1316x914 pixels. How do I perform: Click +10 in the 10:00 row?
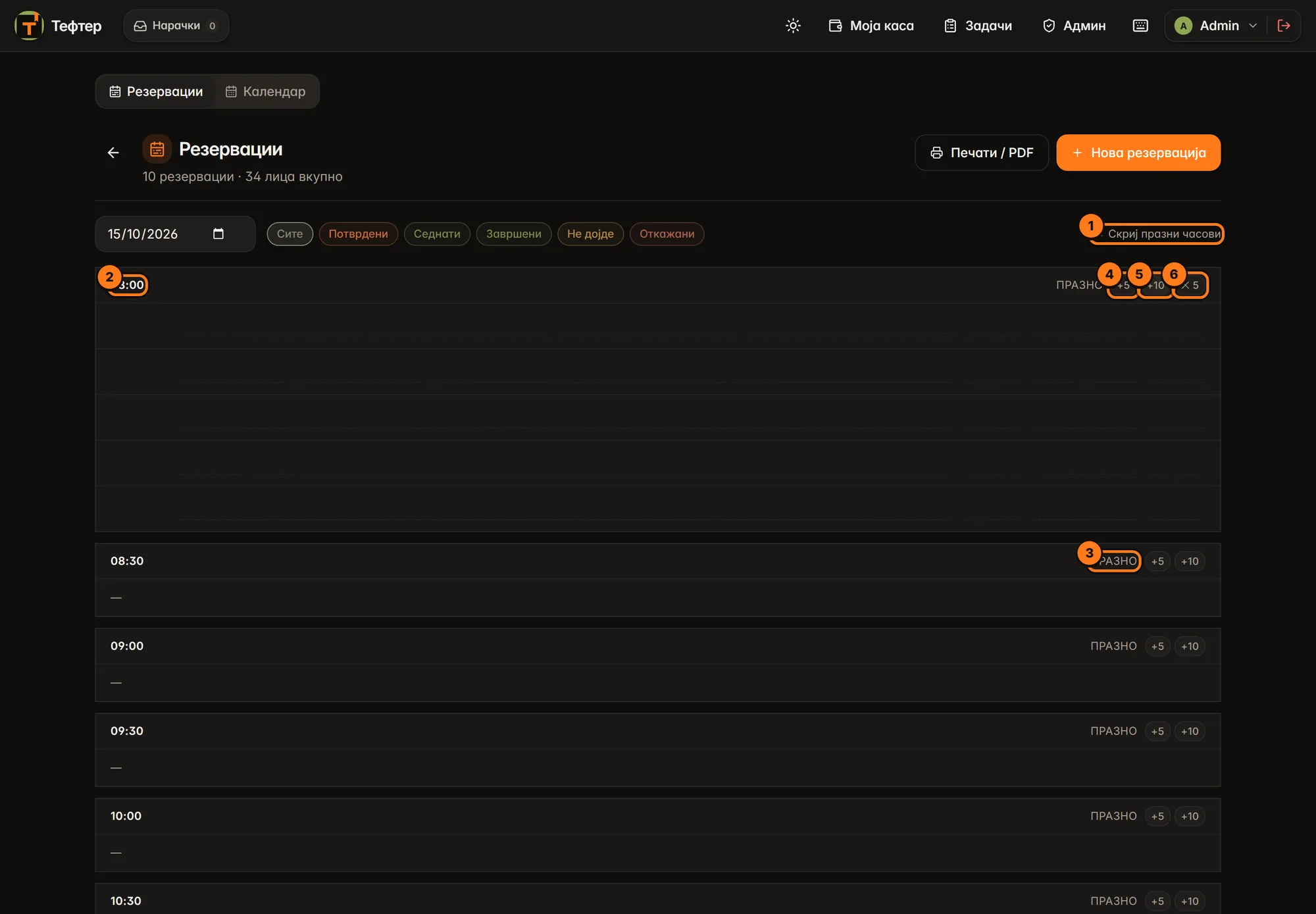[x=1190, y=816]
